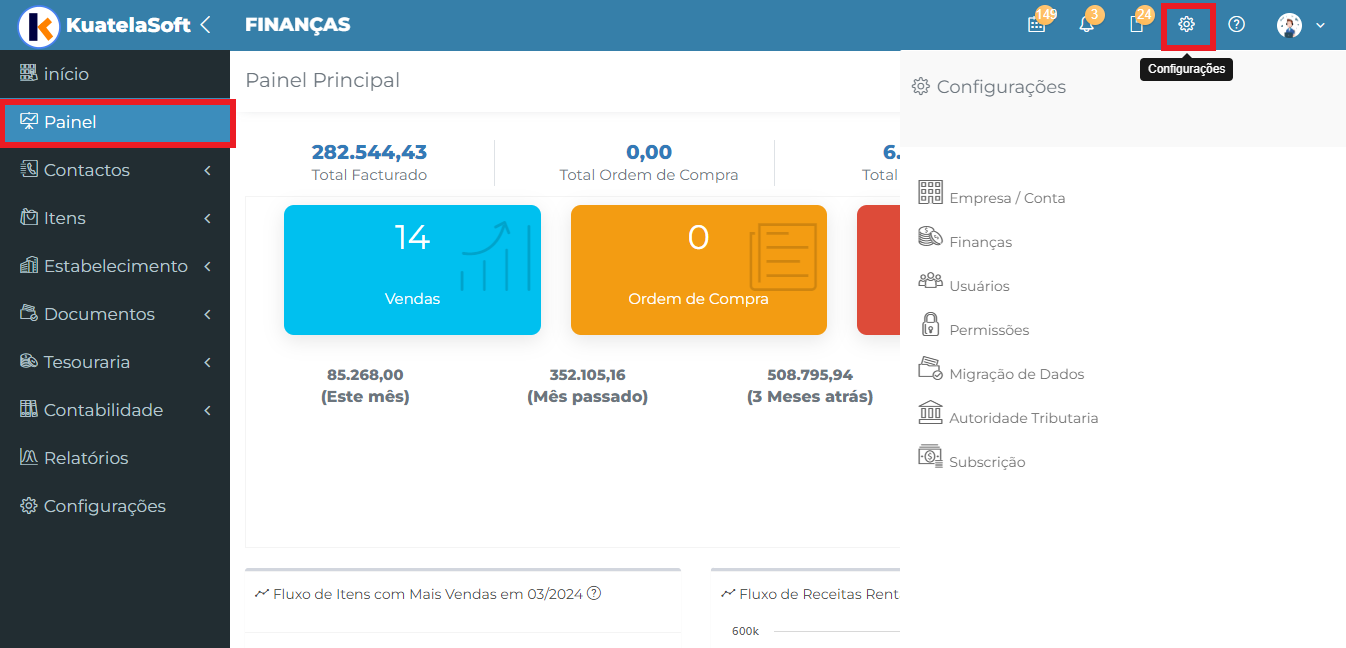This screenshot has height=648, width=1346.
Task: Click the Relatórios chart icon
Action: pos(29,457)
